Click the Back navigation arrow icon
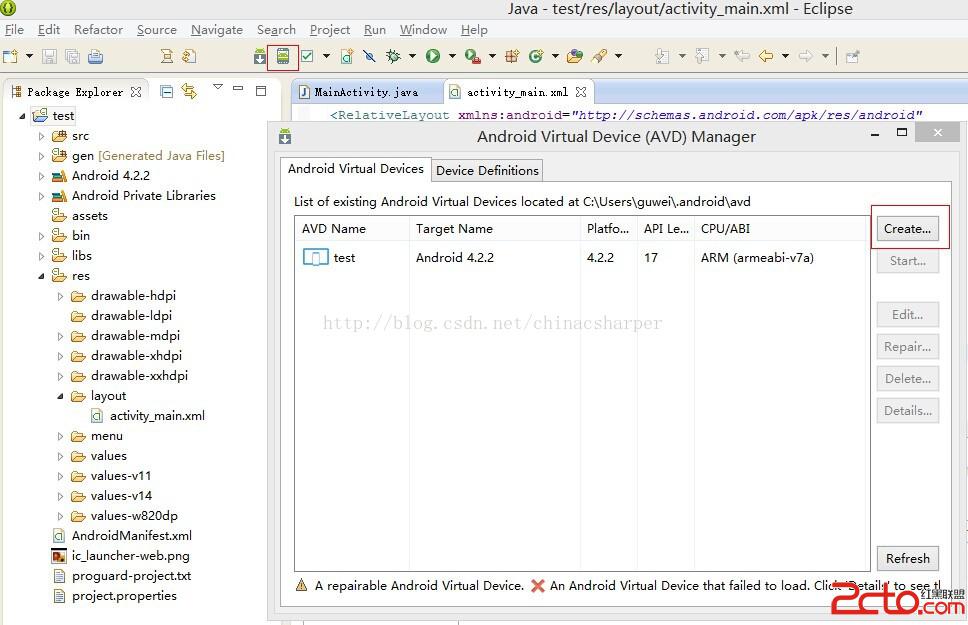Viewport: 968px width, 625px height. [x=766, y=56]
